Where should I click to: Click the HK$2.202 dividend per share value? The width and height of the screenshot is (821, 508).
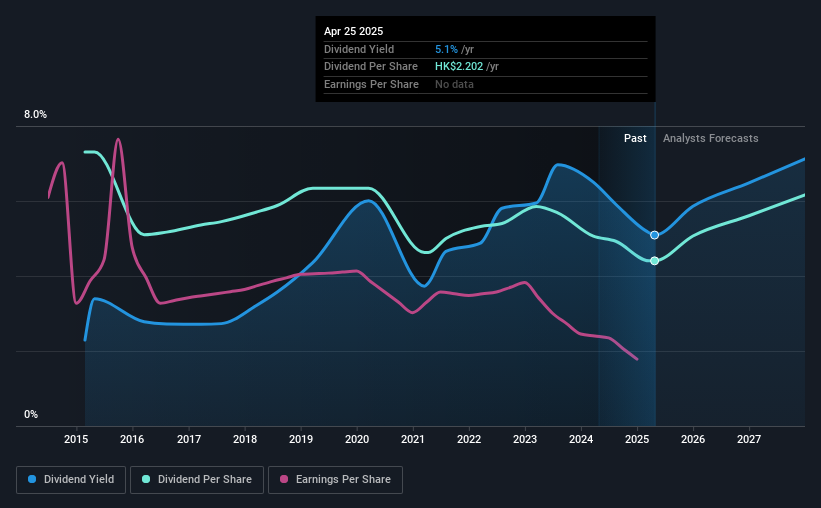[459, 67]
